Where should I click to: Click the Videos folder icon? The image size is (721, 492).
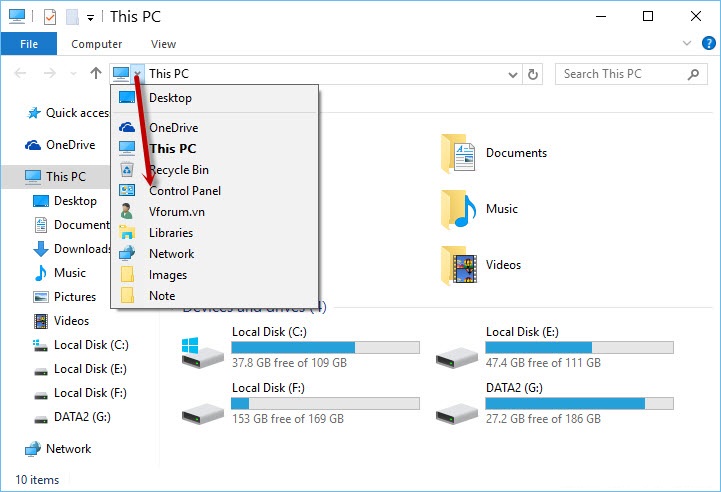[458, 266]
